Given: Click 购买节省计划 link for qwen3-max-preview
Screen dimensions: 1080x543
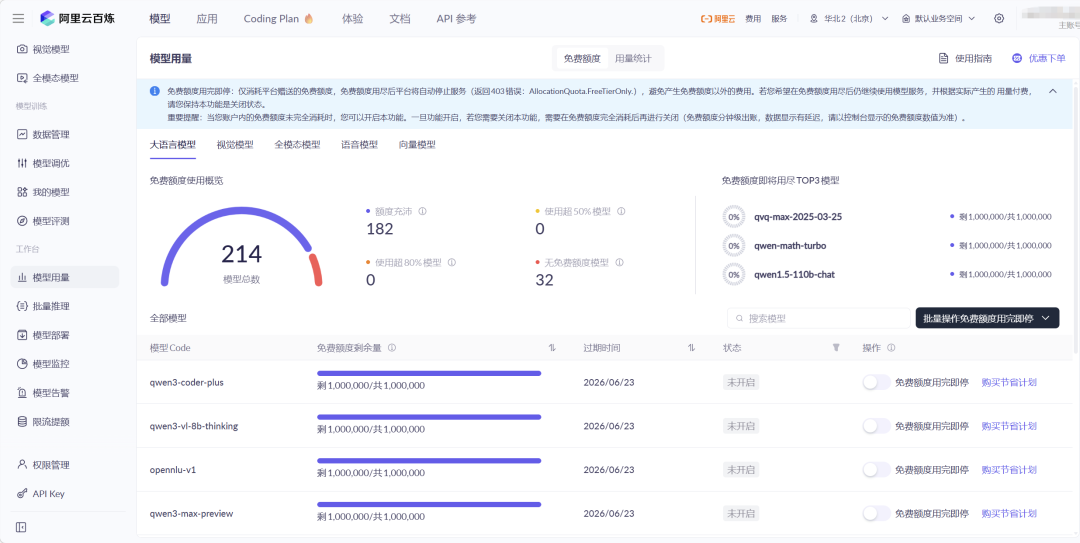Looking at the screenshot, I should click(x=1009, y=514).
